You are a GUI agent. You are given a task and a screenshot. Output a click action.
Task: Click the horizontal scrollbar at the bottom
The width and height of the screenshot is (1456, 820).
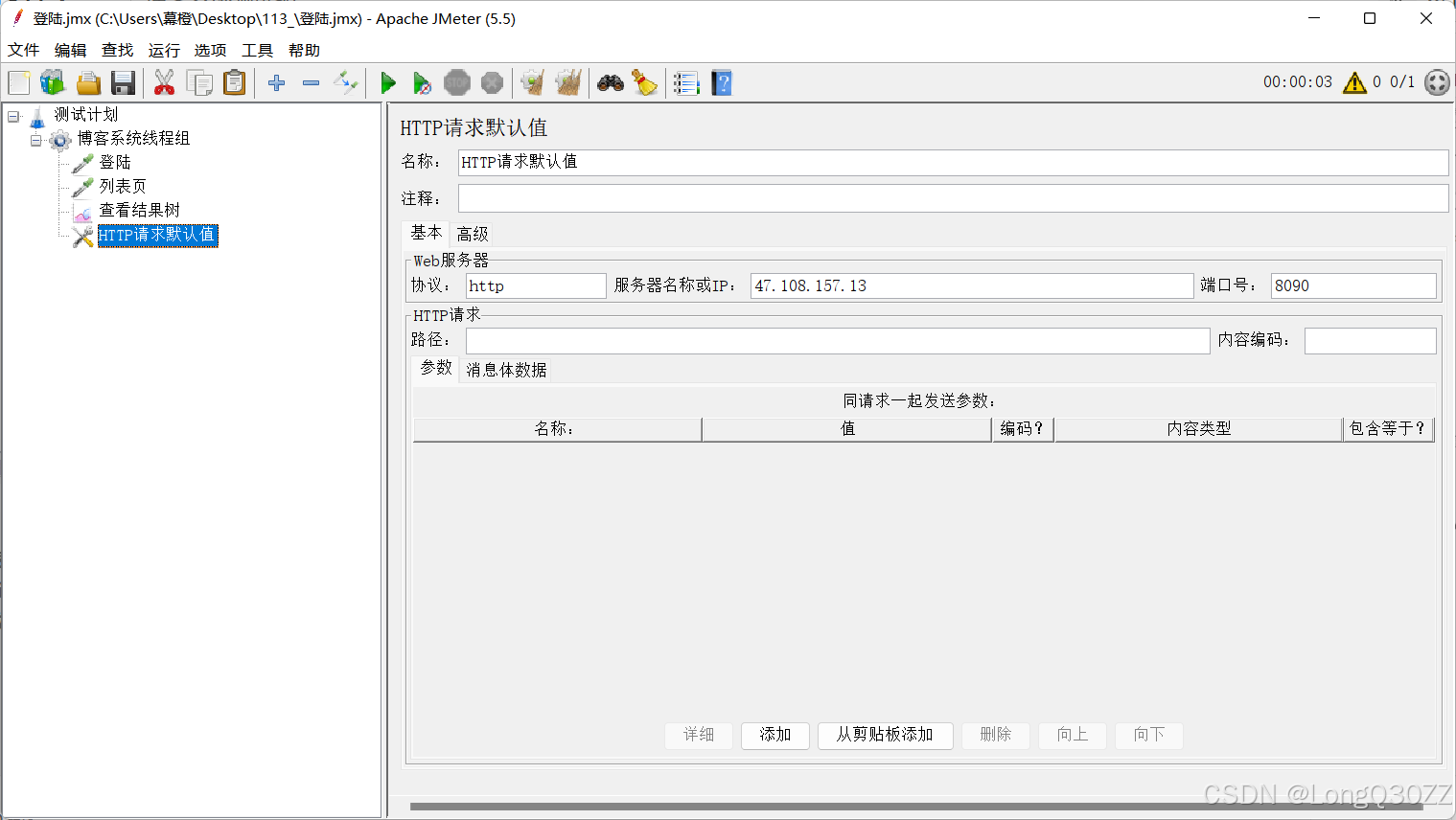tap(916, 807)
